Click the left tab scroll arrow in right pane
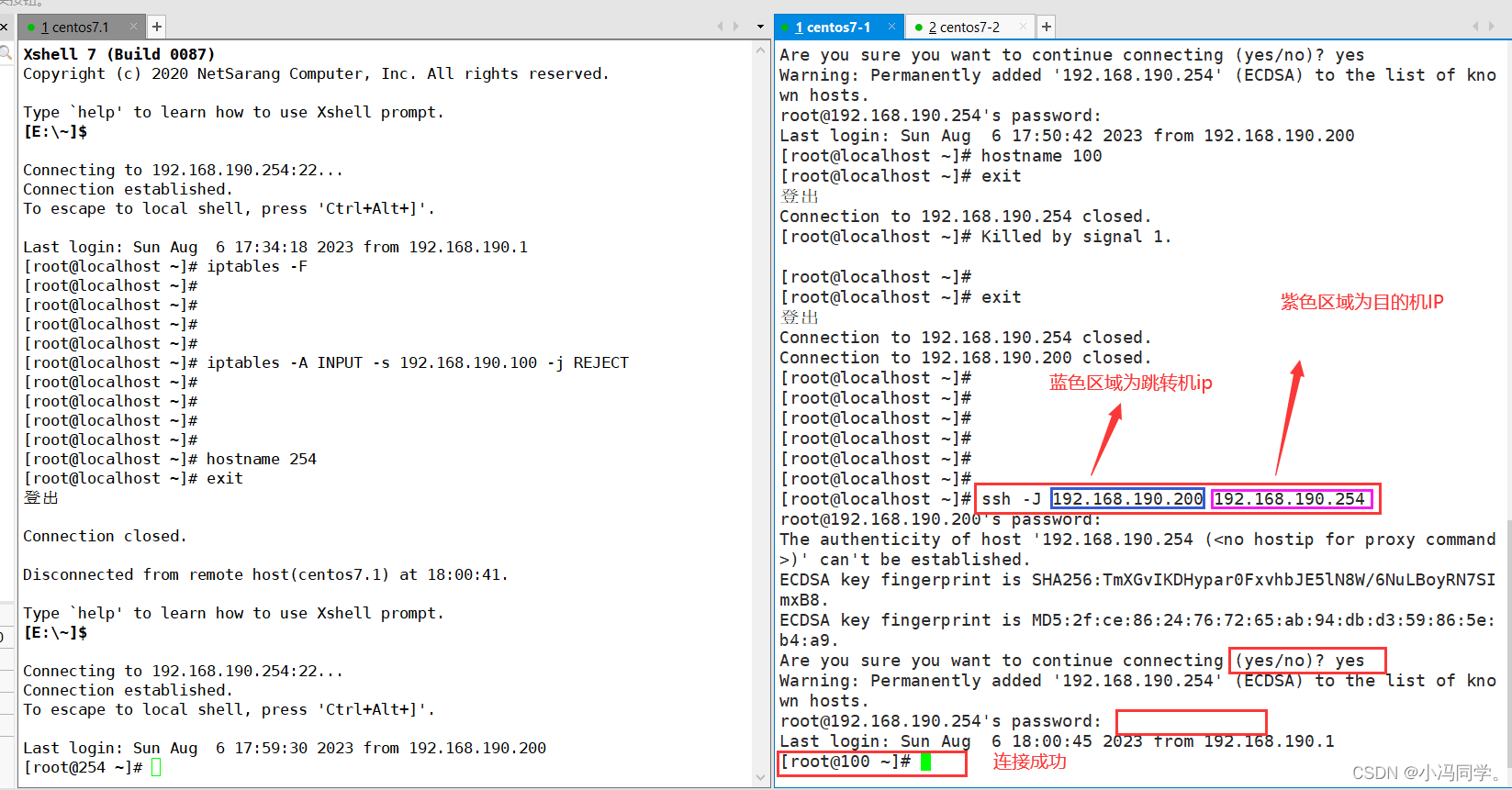The height and width of the screenshot is (790, 1512). click(1476, 27)
